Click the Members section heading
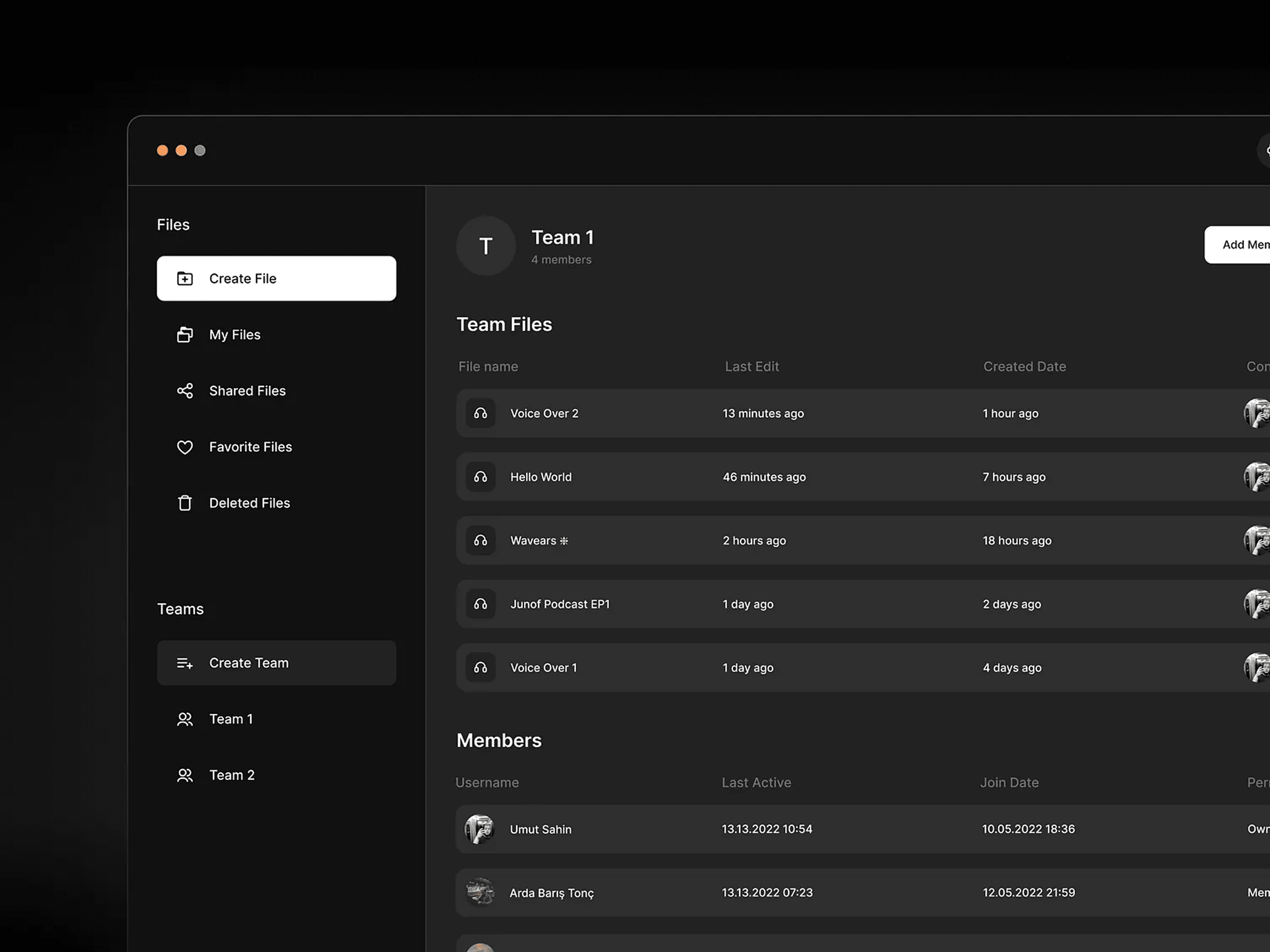1270x952 pixels. pos(499,741)
